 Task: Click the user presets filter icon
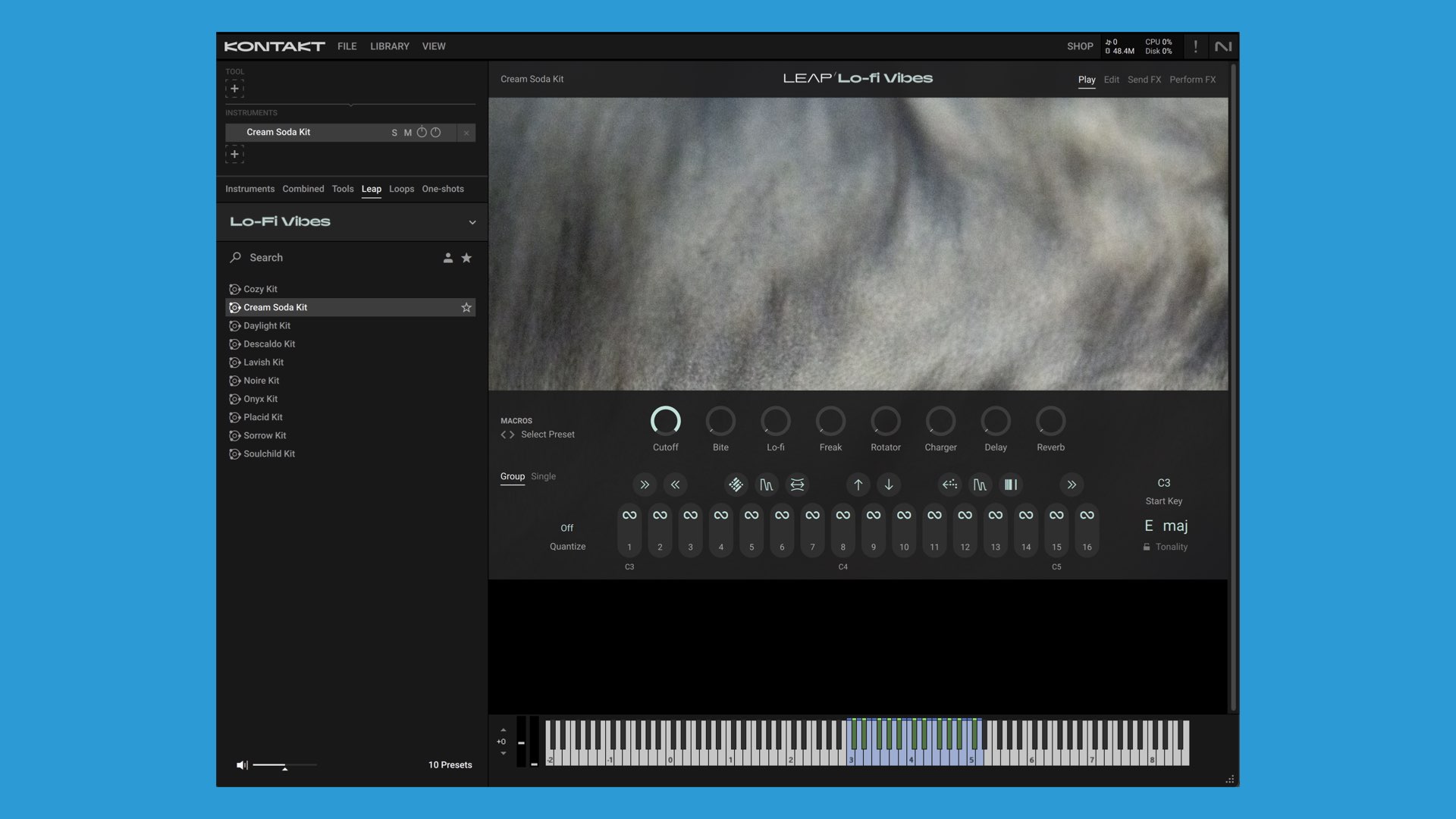pyautogui.click(x=448, y=258)
